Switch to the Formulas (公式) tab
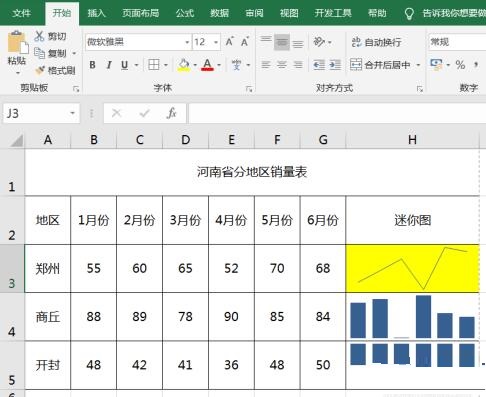 click(x=185, y=13)
